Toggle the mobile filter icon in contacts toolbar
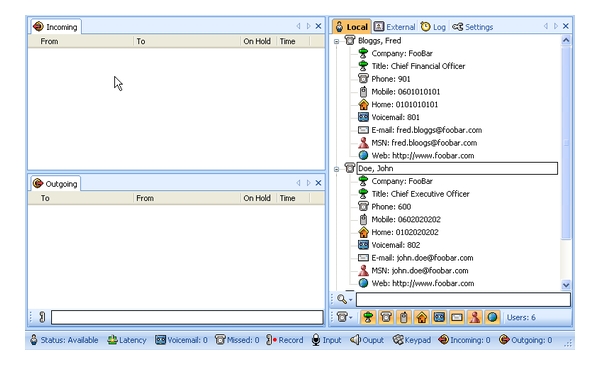 [x=403, y=317]
